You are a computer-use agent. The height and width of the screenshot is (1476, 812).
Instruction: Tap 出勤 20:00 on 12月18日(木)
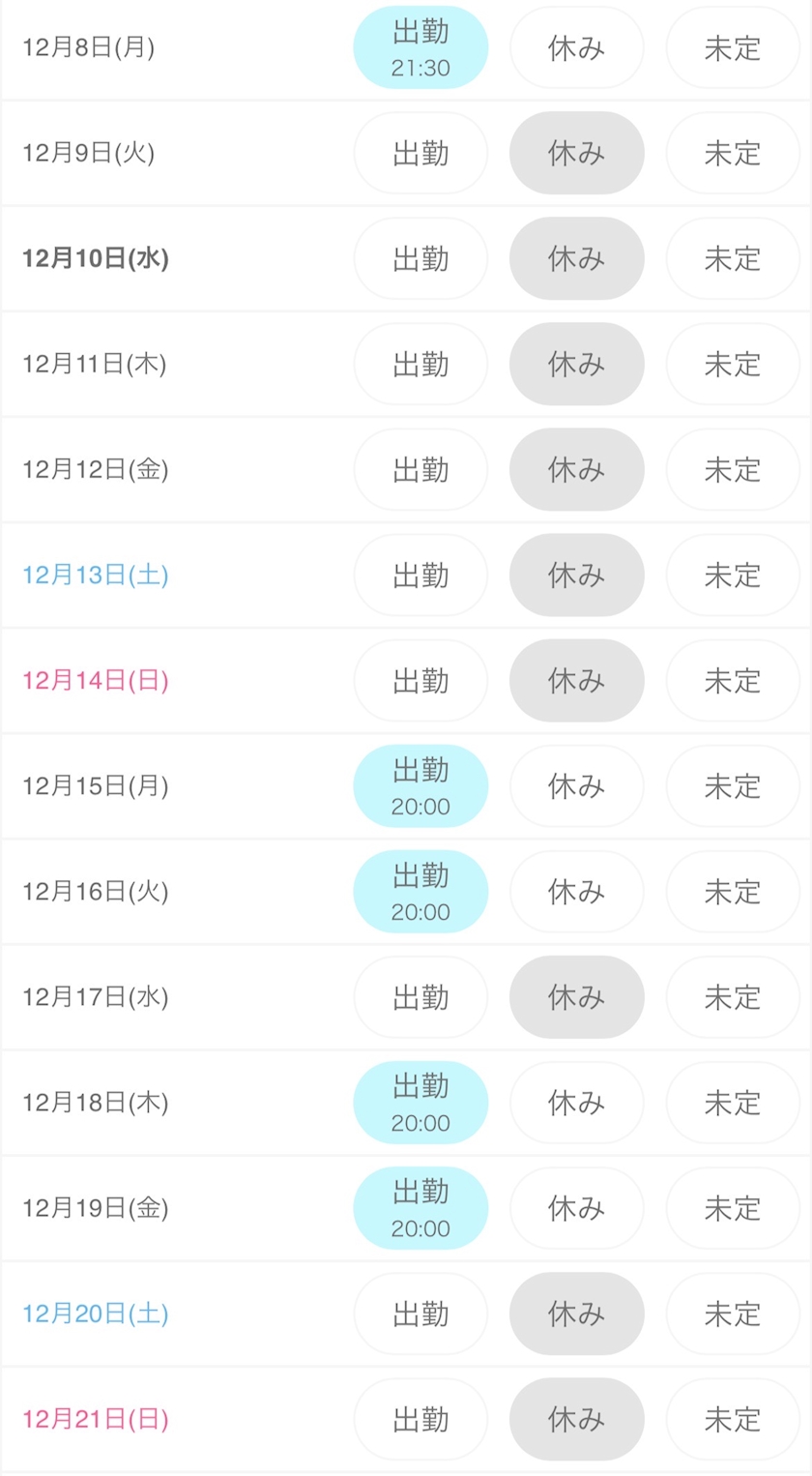tap(420, 1102)
